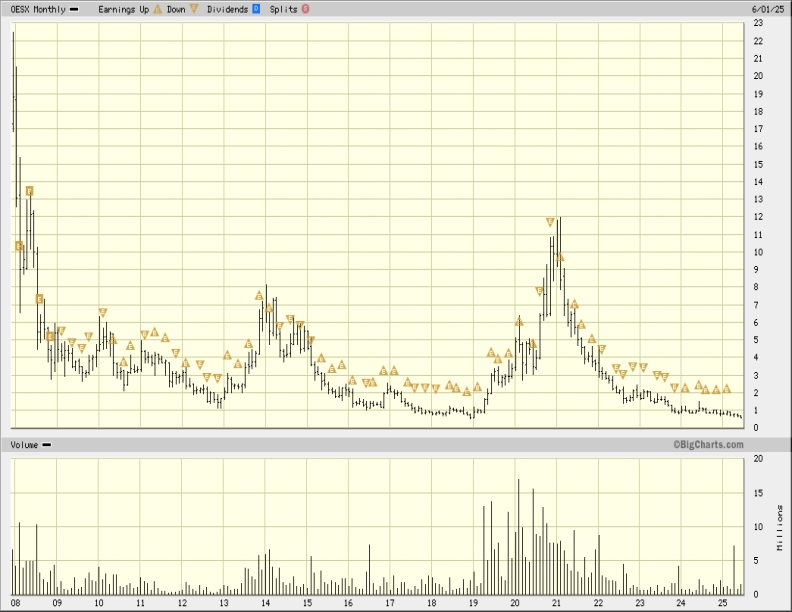Click the 1 label on the price axis

coord(756,411)
